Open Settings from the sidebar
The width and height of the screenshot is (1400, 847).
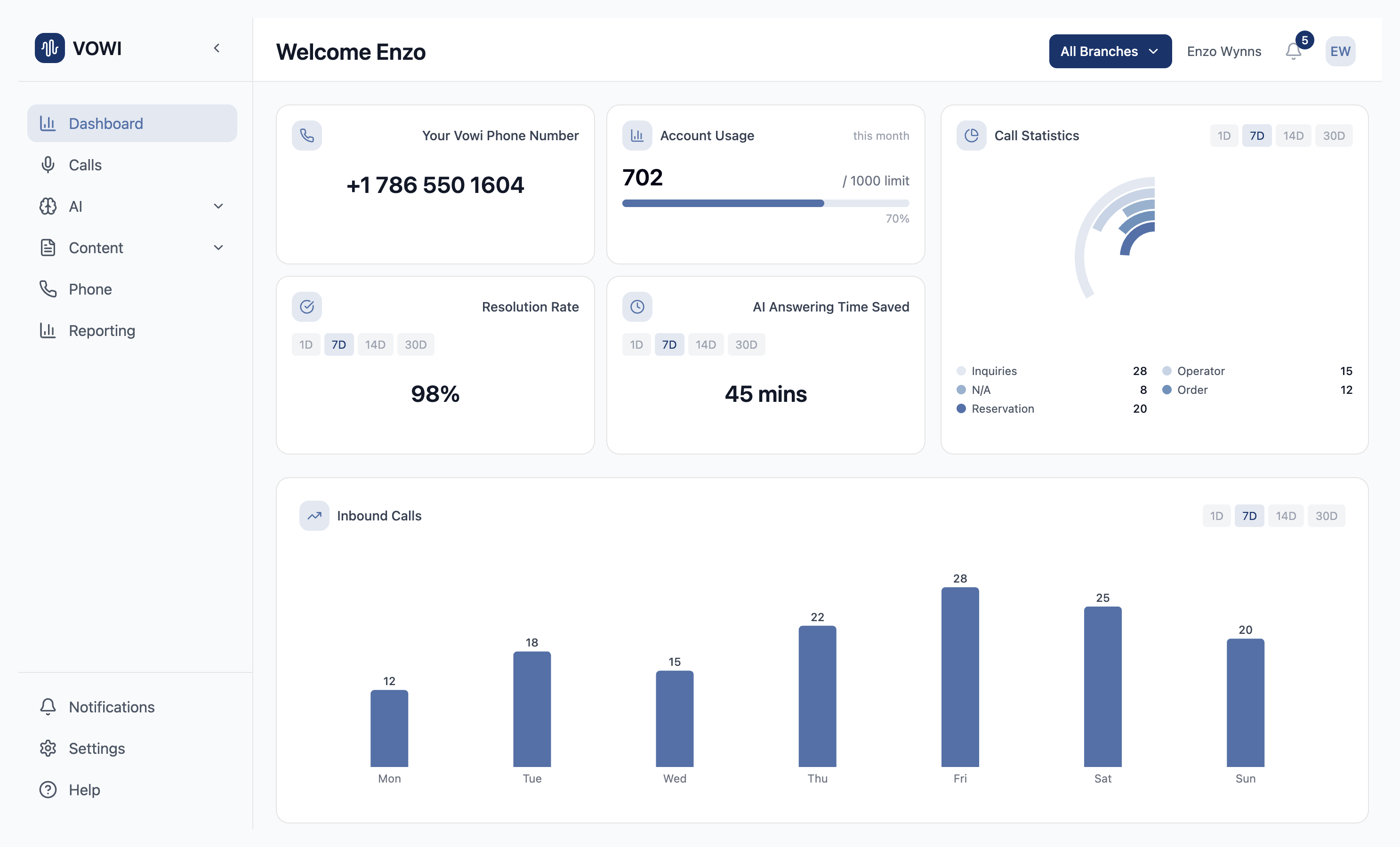(97, 748)
